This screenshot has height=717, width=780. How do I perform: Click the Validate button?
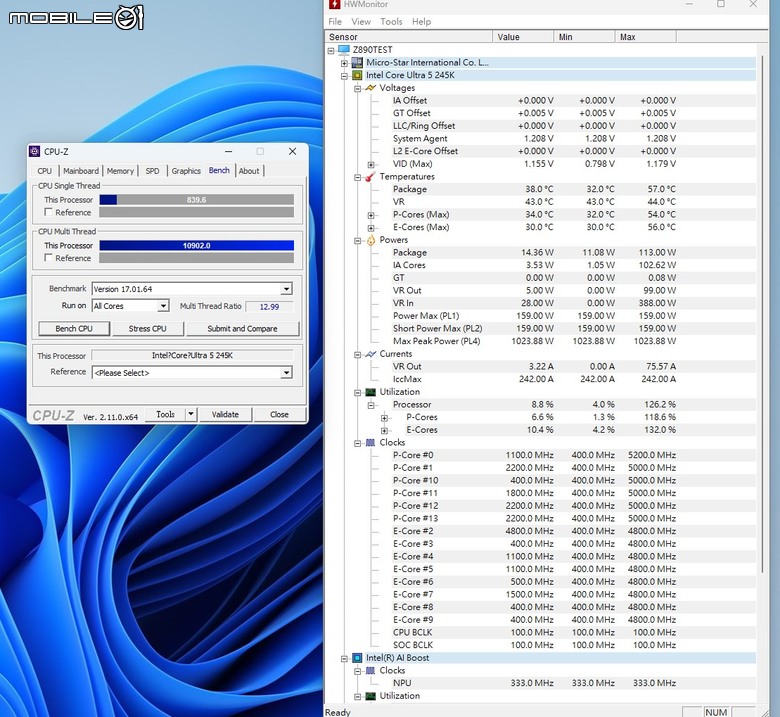[x=225, y=414]
